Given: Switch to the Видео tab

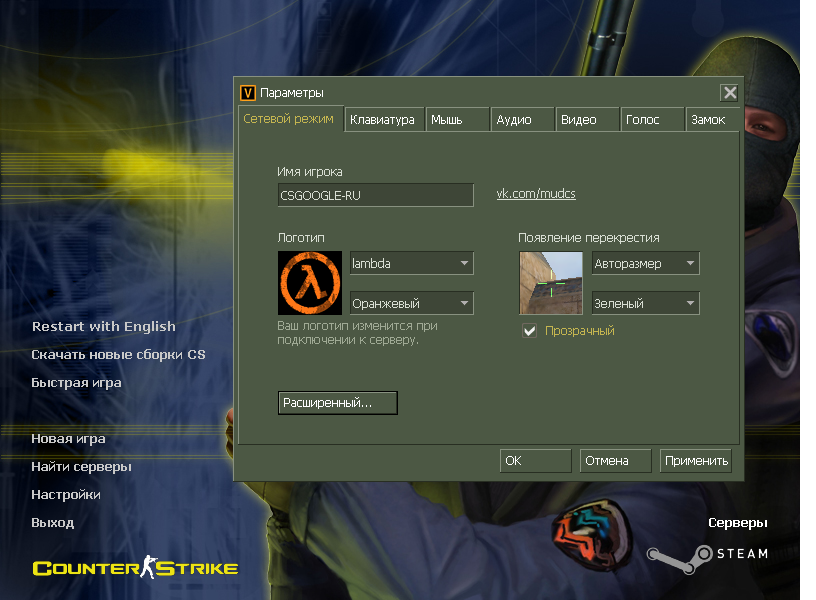Looking at the screenshot, I should click(x=588, y=120).
